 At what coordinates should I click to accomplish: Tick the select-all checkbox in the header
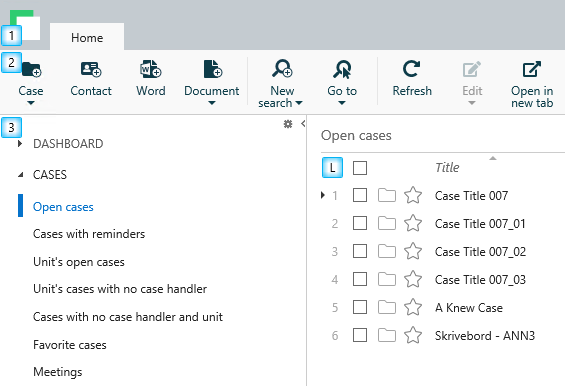point(360,168)
